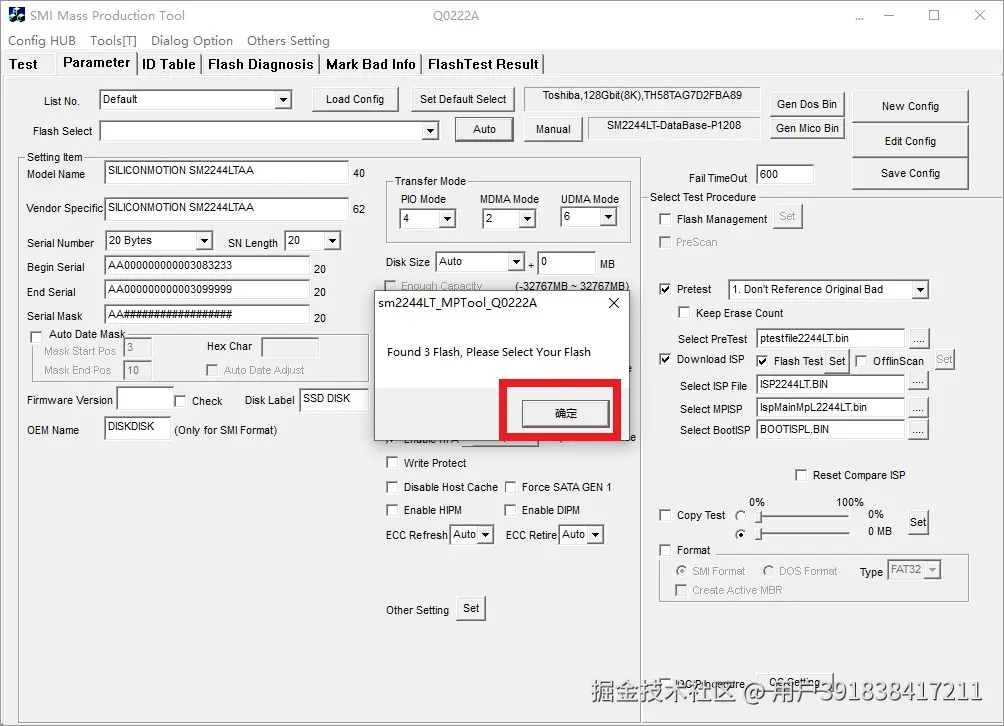Browse for Select ISP File
The image size is (1004, 726).
point(919,383)
